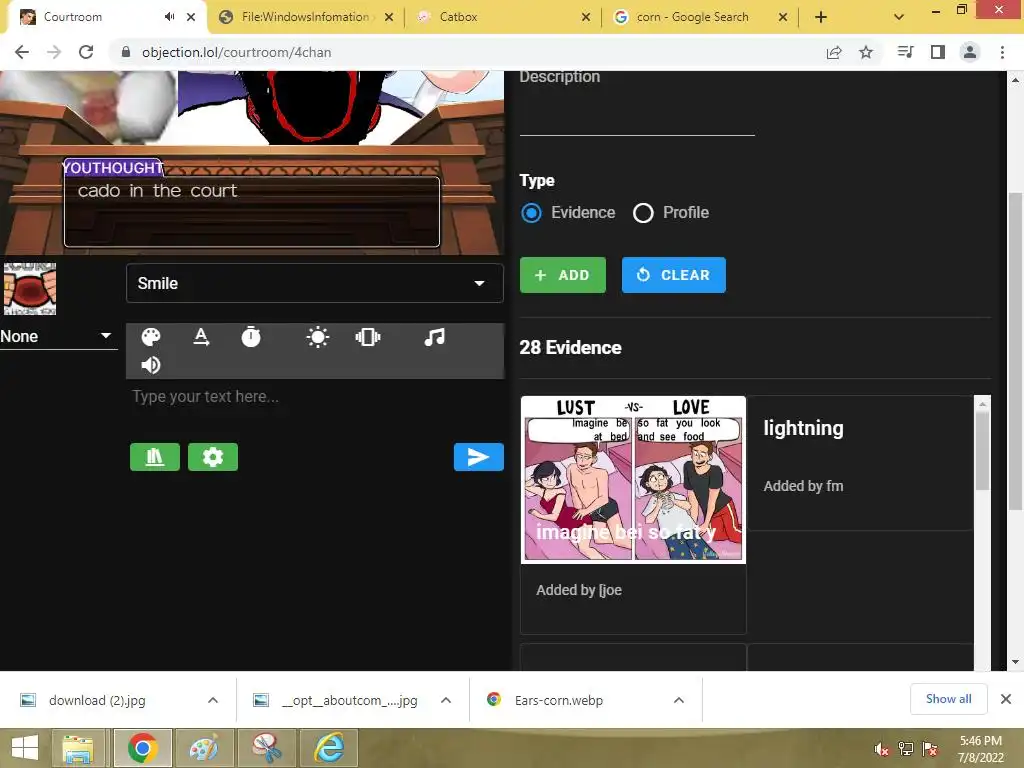1024x768 pixels.
Task: Click the address bar URL
Action: click(x=236, y=52)
